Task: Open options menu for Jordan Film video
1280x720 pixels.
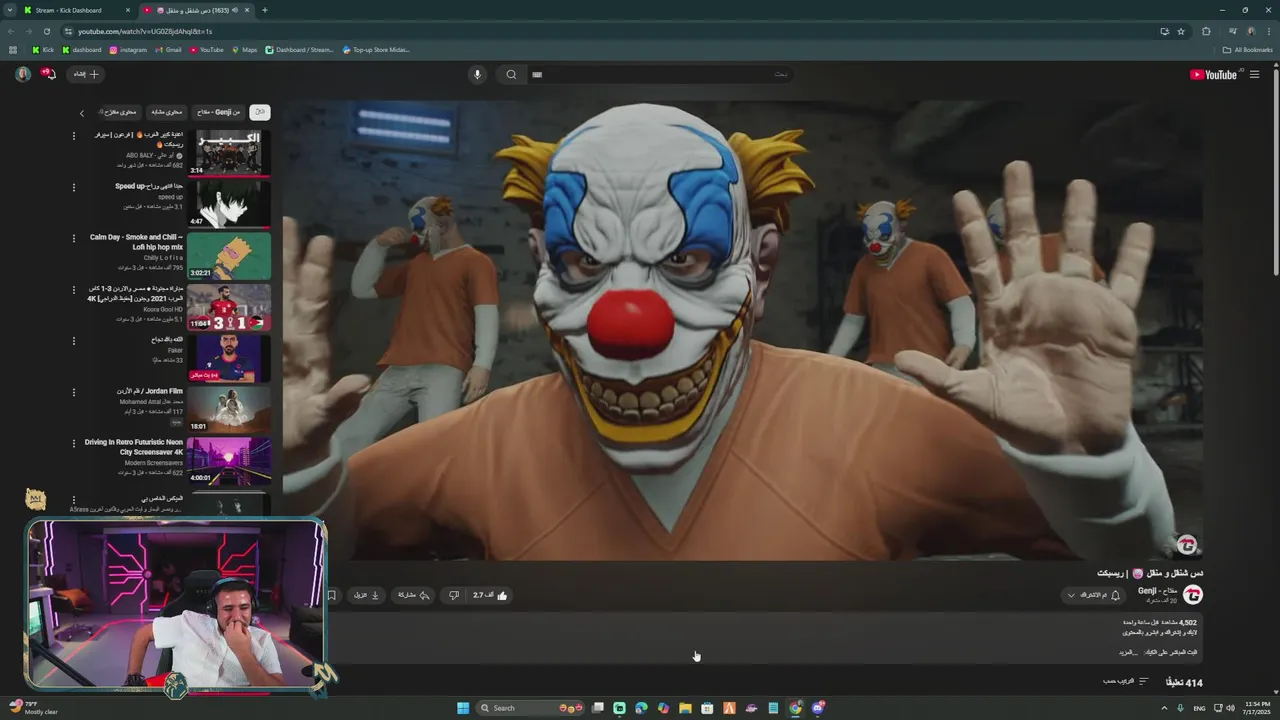Action: (x=73, y=392)
